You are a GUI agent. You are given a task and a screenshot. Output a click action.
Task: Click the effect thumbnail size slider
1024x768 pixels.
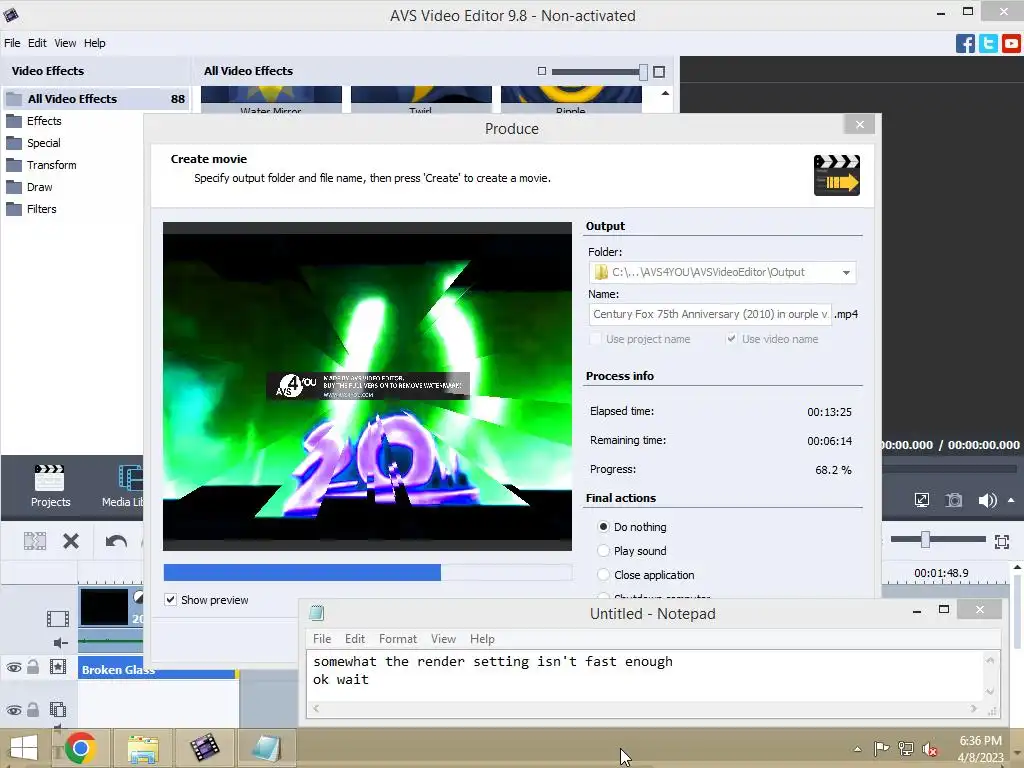(x=643, y=72)
